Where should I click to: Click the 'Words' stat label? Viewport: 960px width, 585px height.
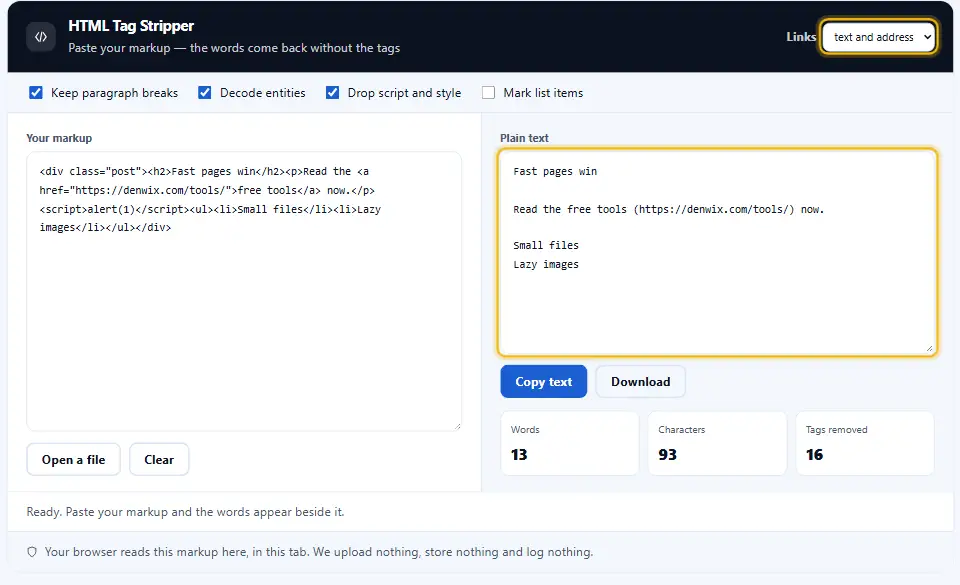[x=525, y=430]
